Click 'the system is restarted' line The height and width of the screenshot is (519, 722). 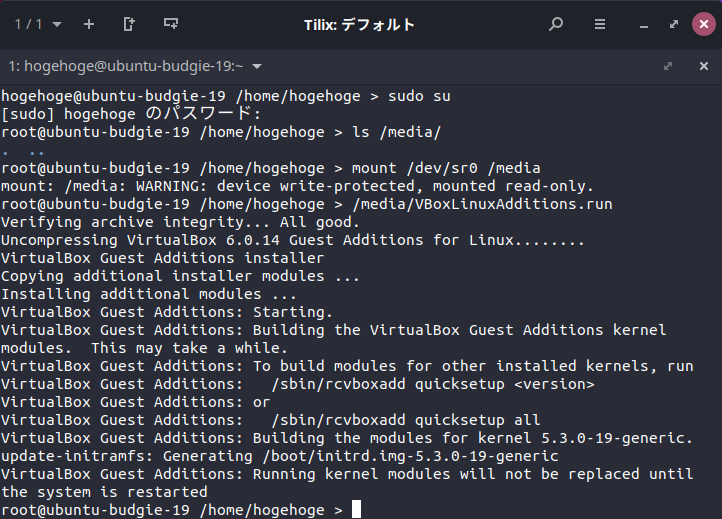104,492
